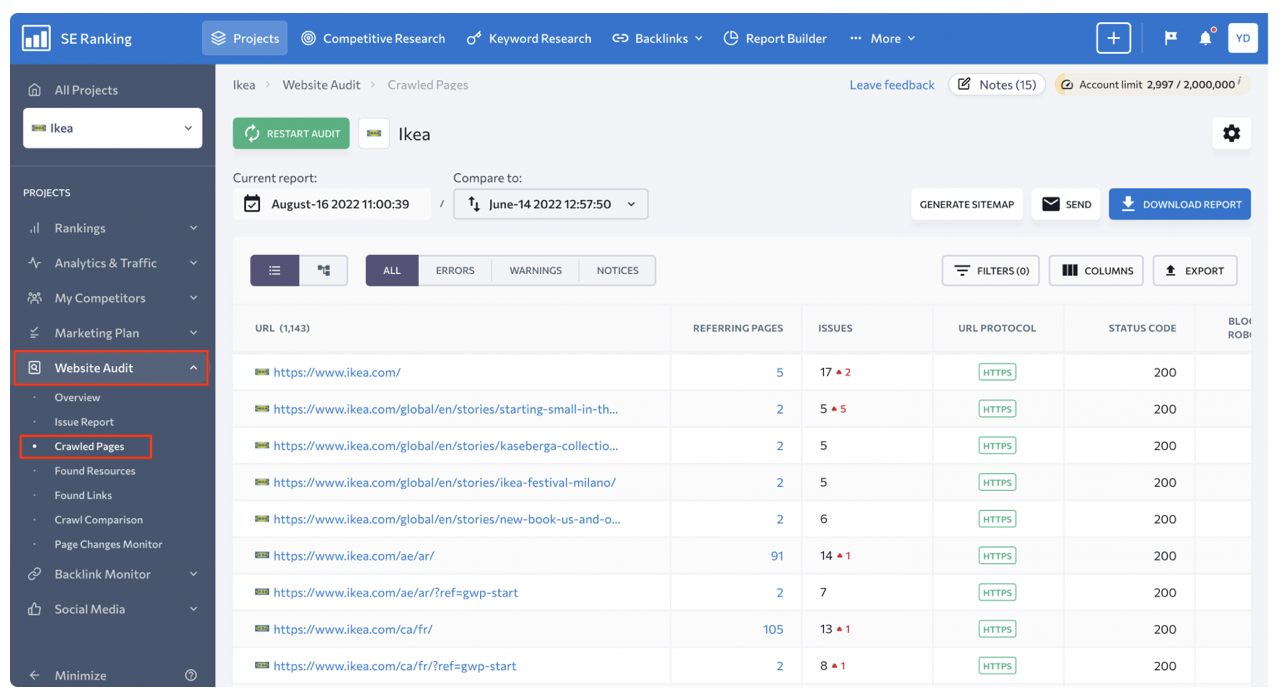
Task: Show only Errors filter
Action: point(455,270)
